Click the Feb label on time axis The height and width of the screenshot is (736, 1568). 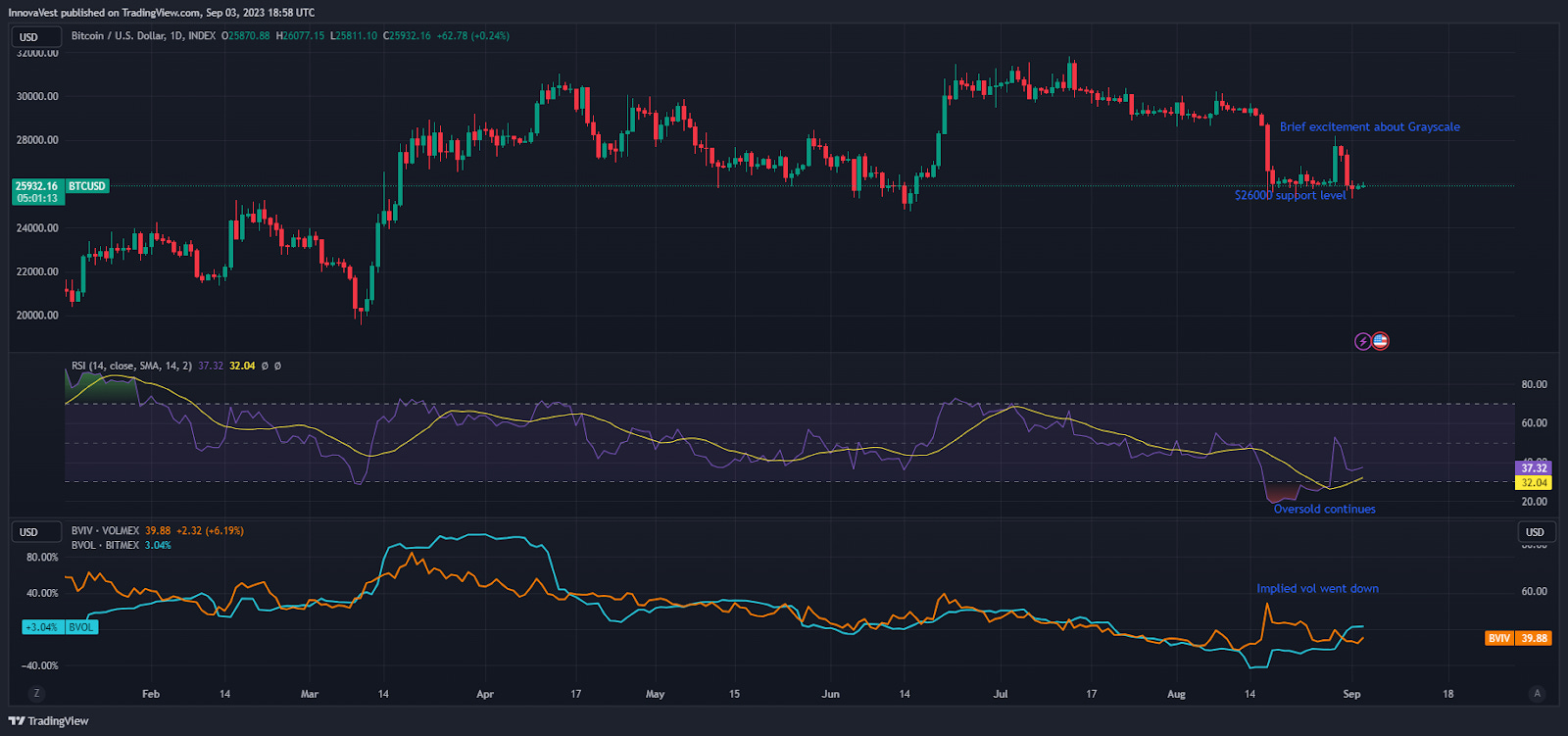pos(150,694)
